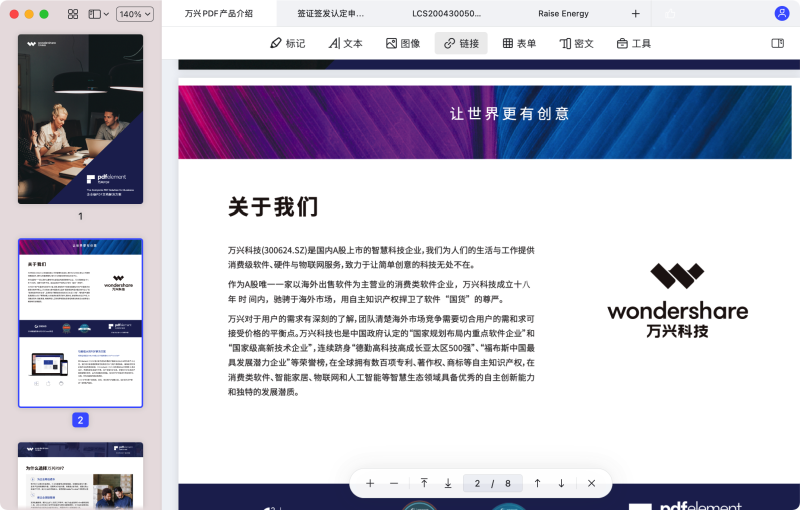800x510 pixels.
Task: Zoom out with the floating bar minus
Action: 394,483
